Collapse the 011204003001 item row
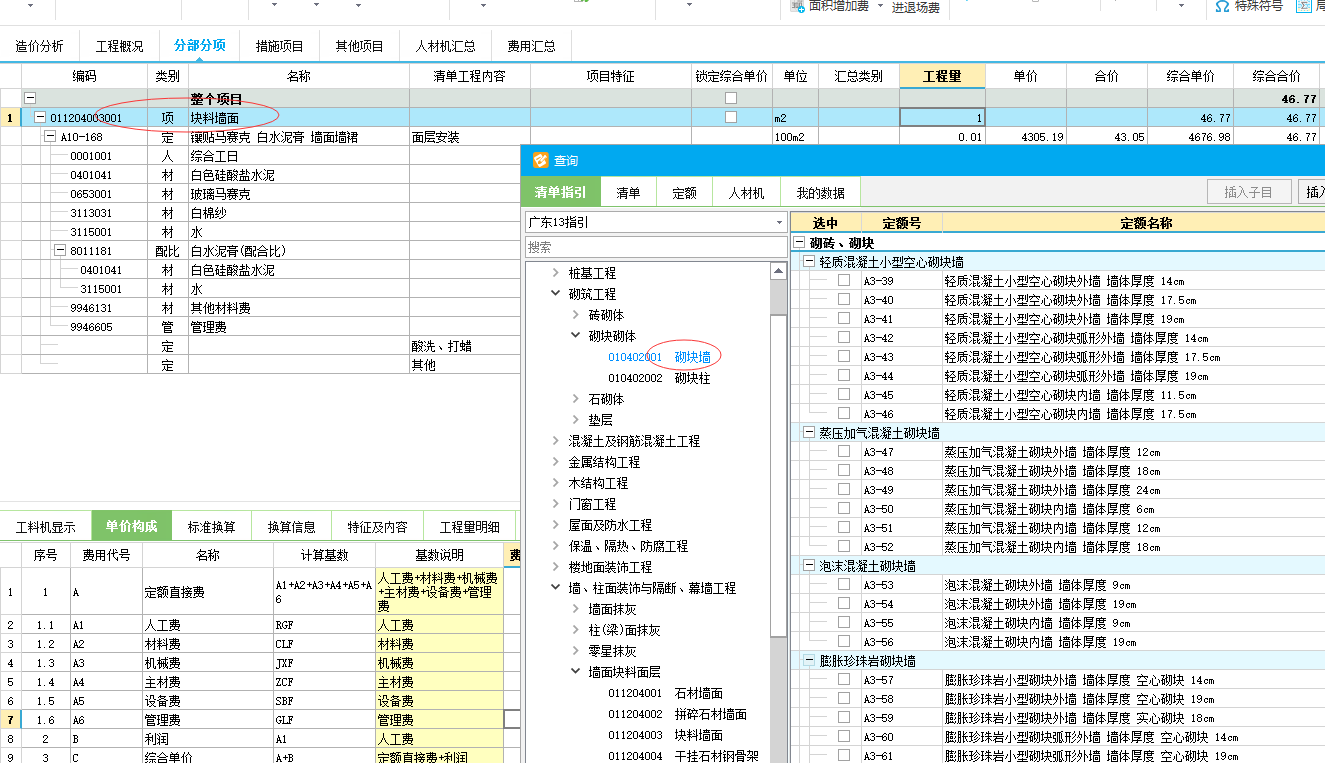1325x763 pixels. point(40,117)
